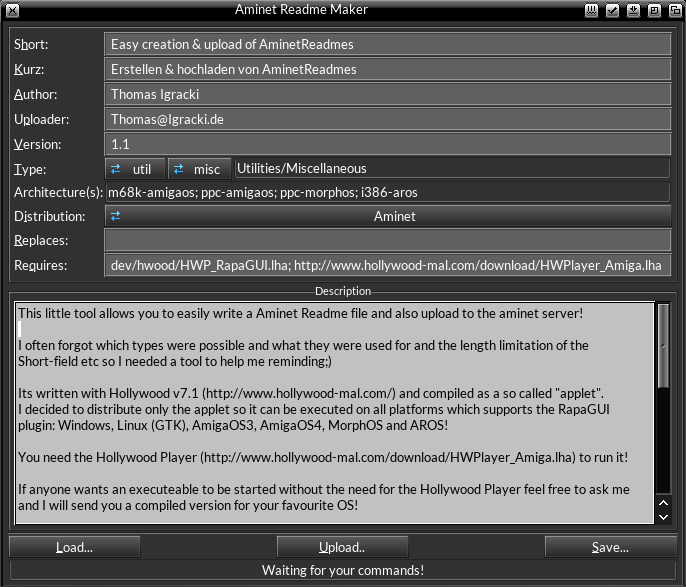Click the 'Kurz:' label

point(29,69)
